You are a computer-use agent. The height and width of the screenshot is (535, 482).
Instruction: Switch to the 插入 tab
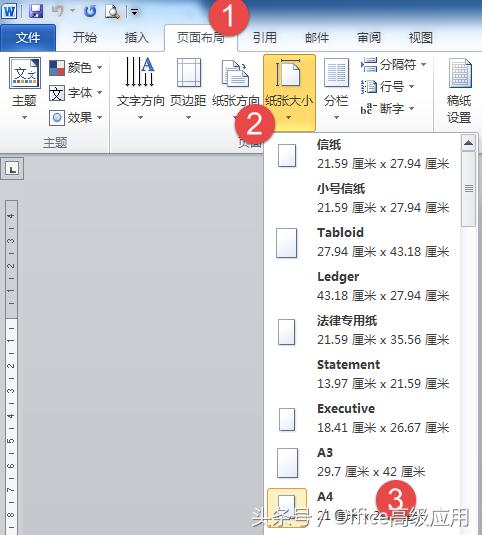tap(136, 38)
